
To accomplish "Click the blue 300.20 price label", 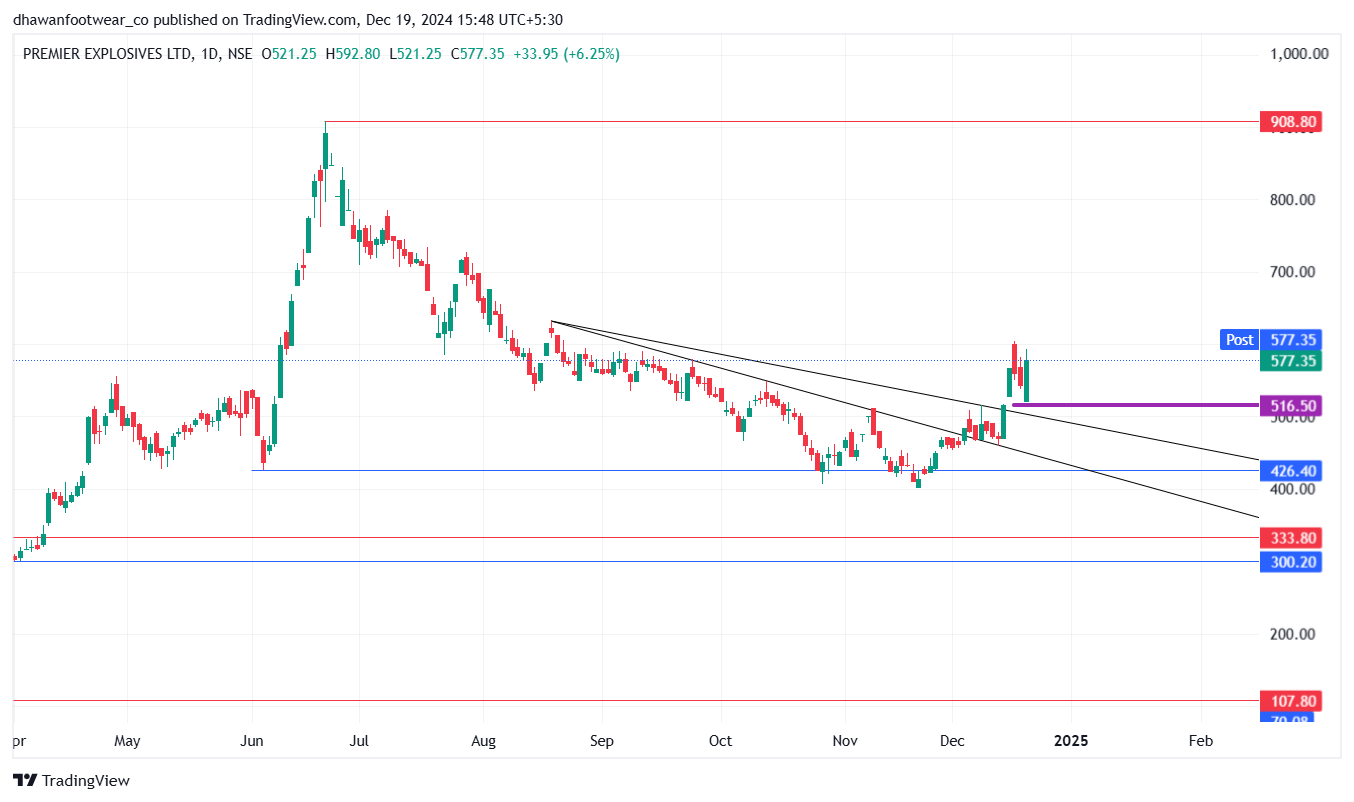I will [1290, 562].
